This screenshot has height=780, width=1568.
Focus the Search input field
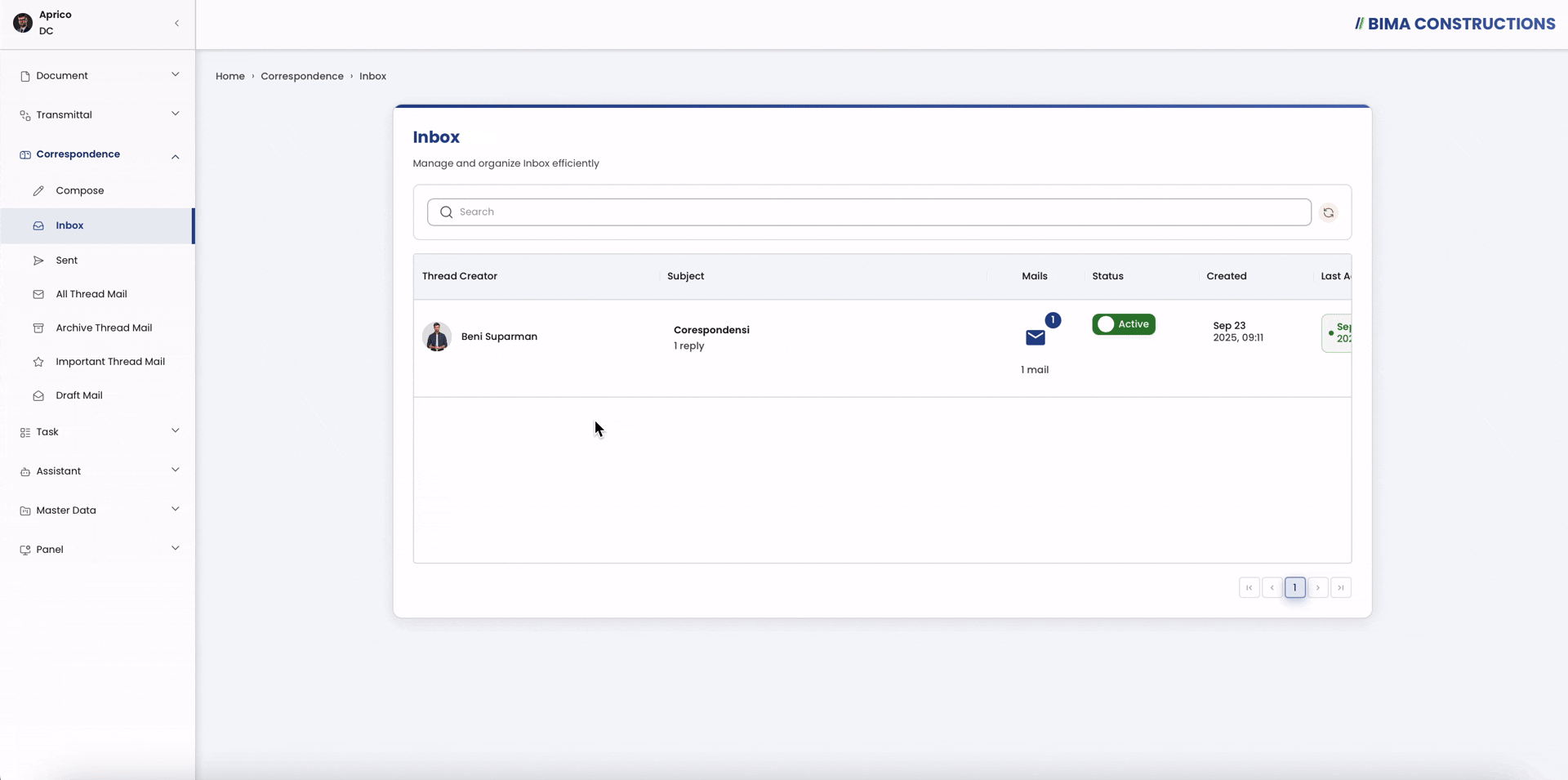point(869,212)
